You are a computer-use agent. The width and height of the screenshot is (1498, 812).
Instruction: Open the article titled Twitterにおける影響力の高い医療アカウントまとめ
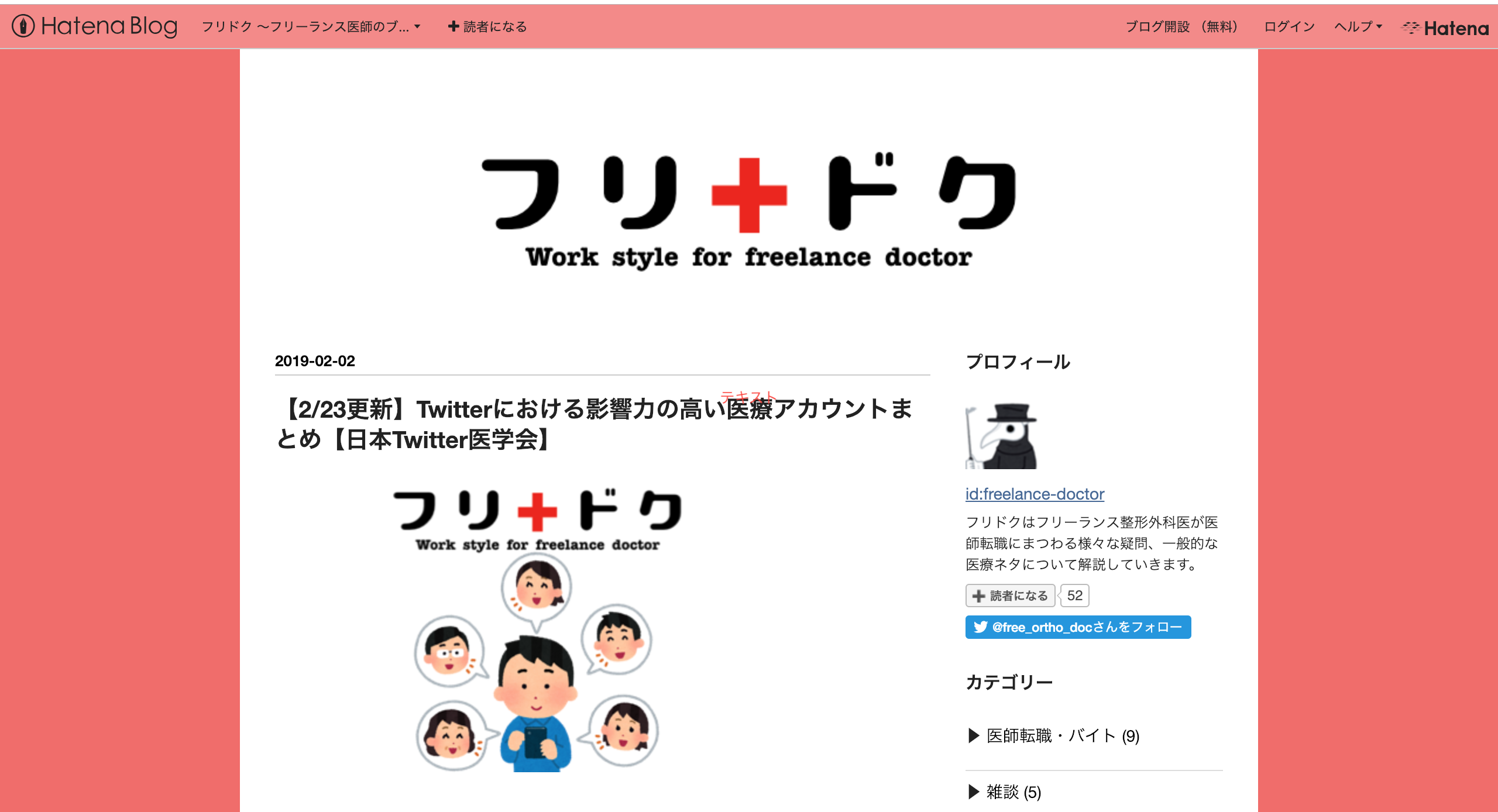594,424
